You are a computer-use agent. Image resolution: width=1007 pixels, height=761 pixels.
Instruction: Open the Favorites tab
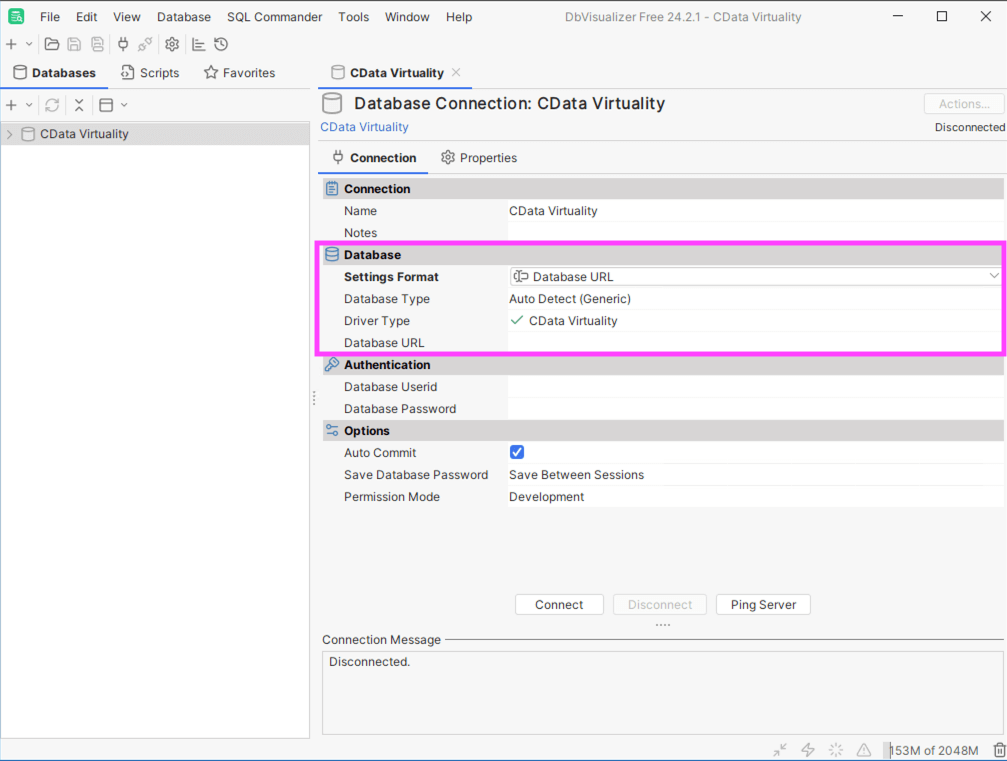[x=239, y=73]
